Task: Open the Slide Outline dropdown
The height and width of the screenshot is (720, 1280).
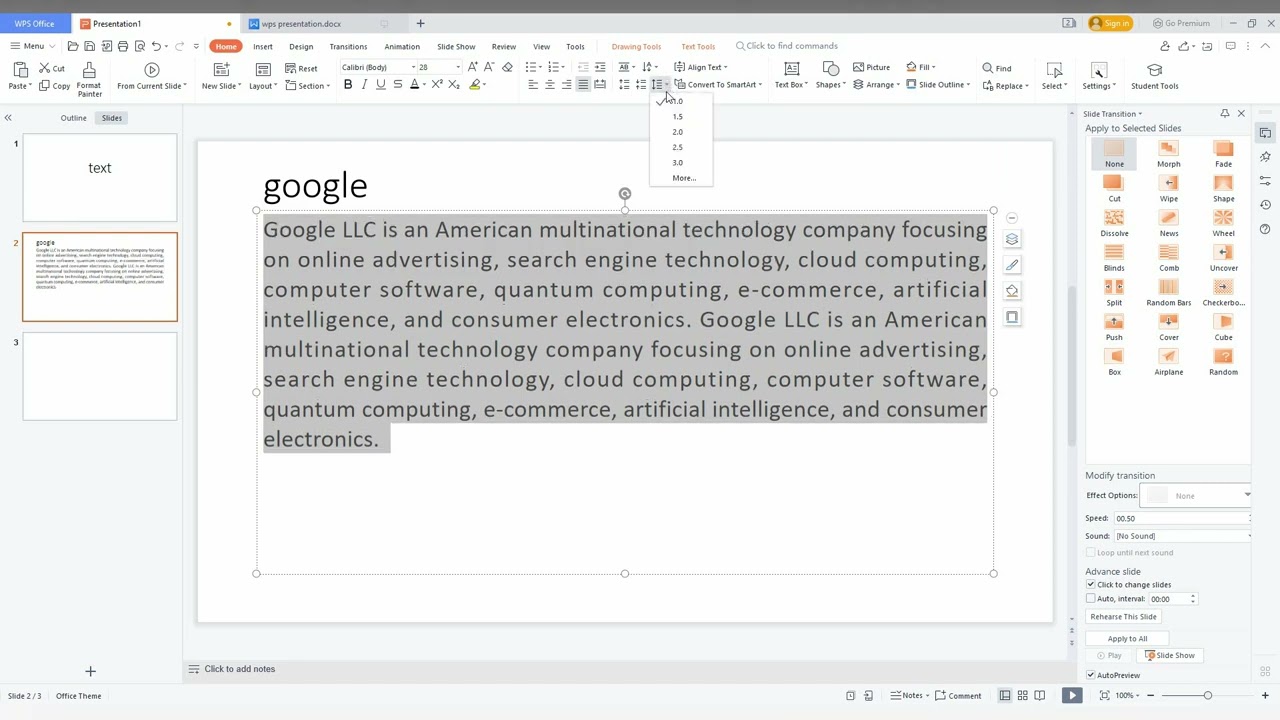Action: (x=939, y=85)
